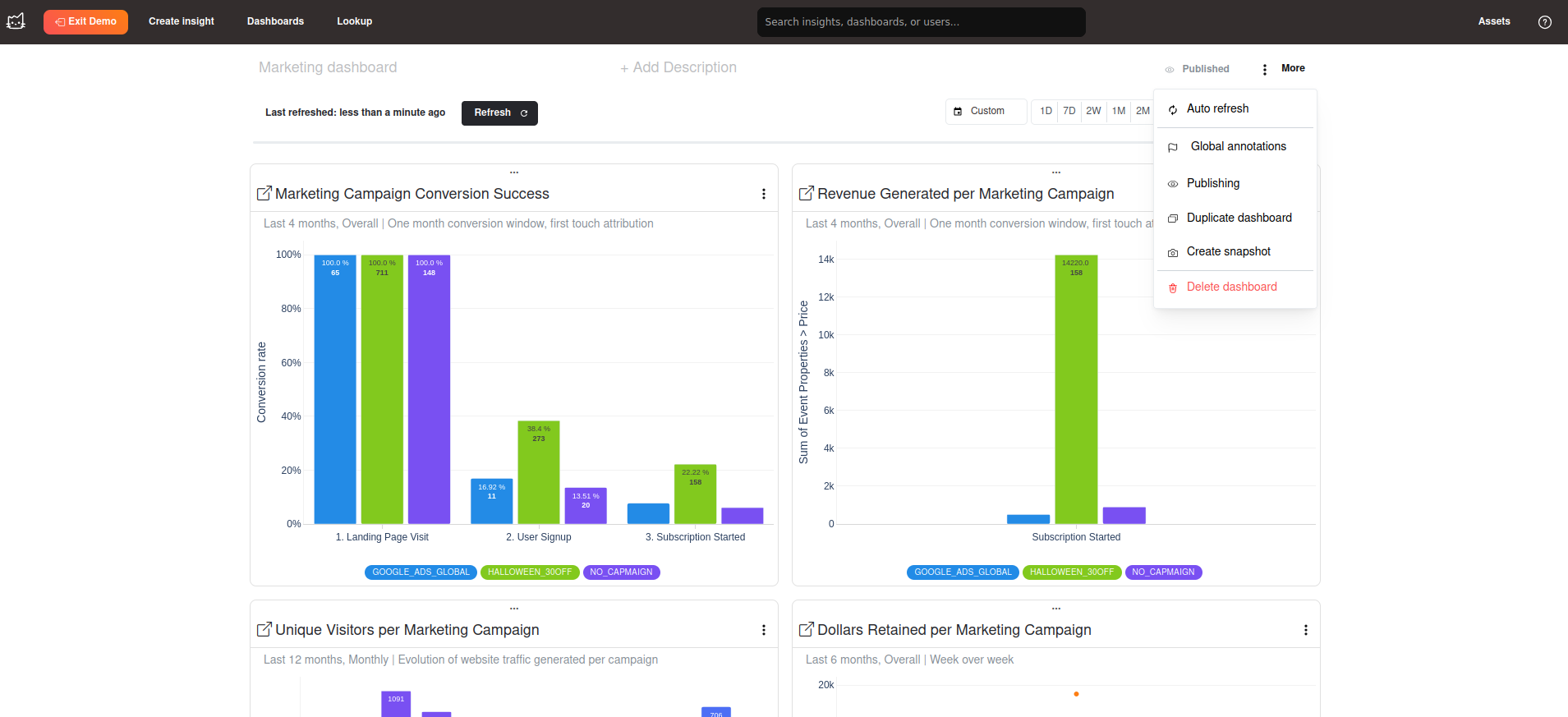Click green 22.22 % Subscription Started bar
This screenshot has width=1568, height=717.
coord(695,494)
